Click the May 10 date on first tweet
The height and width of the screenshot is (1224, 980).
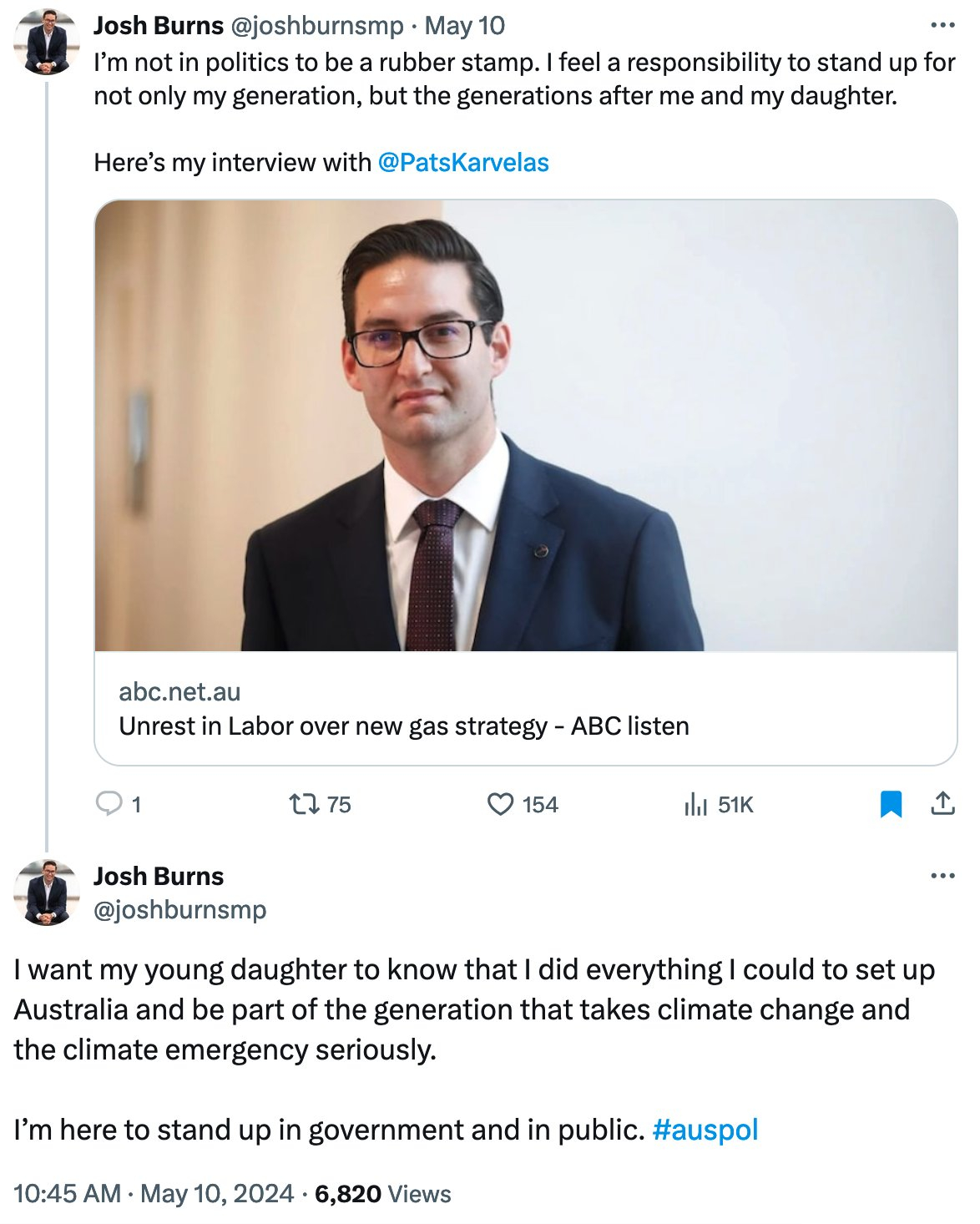[465, 26]
